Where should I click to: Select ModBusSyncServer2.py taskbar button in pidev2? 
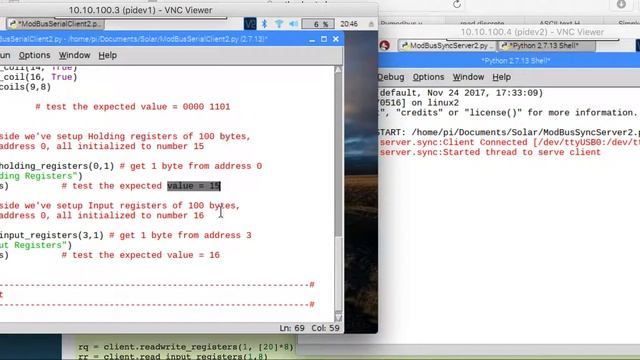(447, 46)
